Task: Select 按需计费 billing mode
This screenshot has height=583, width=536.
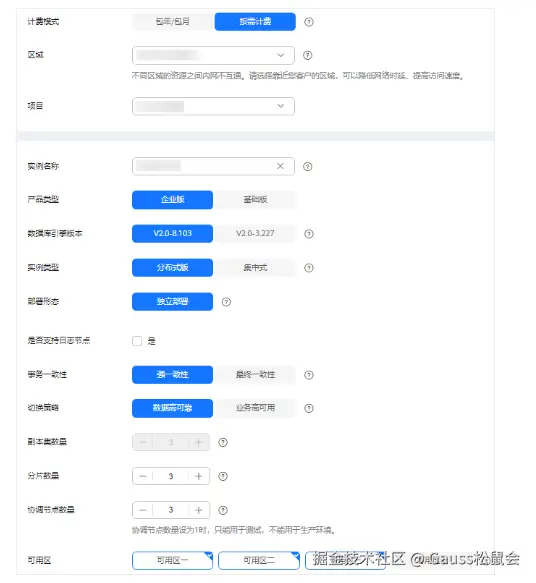Action: pos(255,22)
